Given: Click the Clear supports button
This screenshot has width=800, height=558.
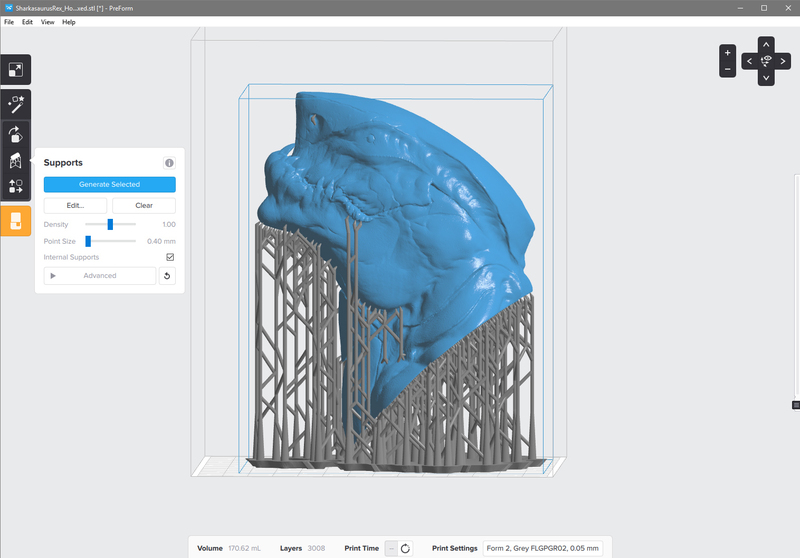Looking at the screenshot, I should 143,205.
